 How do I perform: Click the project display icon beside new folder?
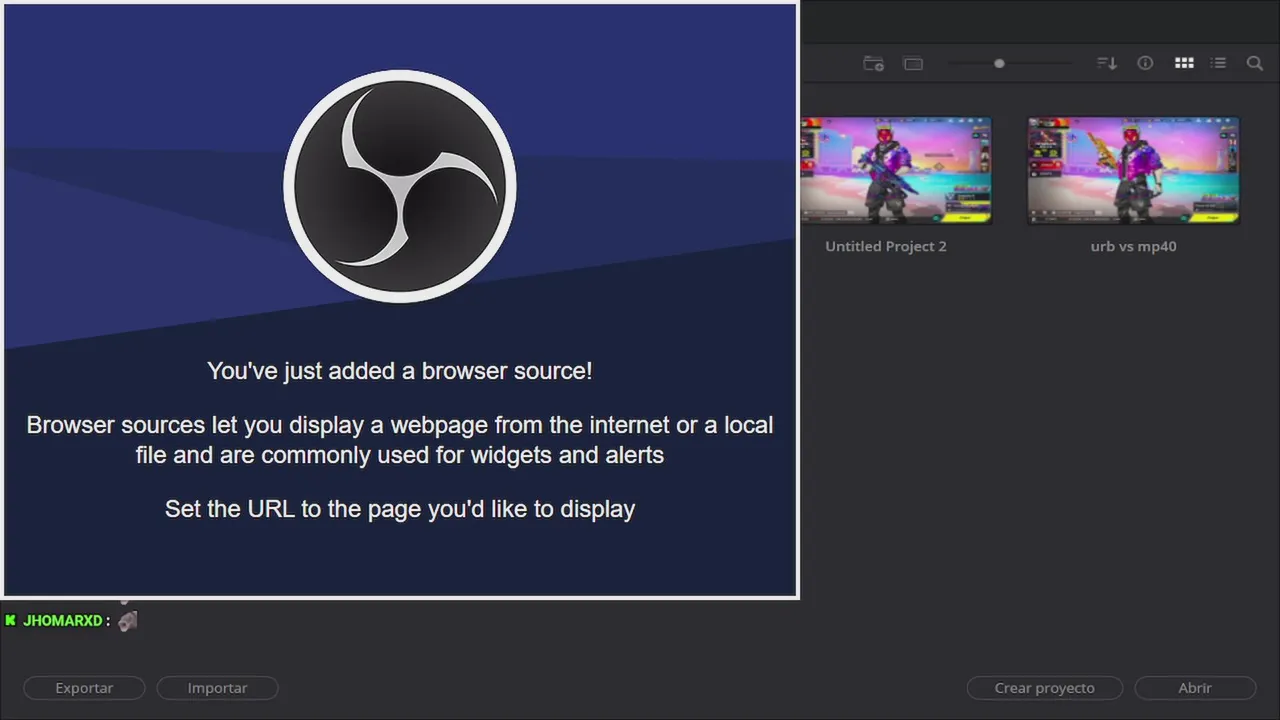coord(913,63)
